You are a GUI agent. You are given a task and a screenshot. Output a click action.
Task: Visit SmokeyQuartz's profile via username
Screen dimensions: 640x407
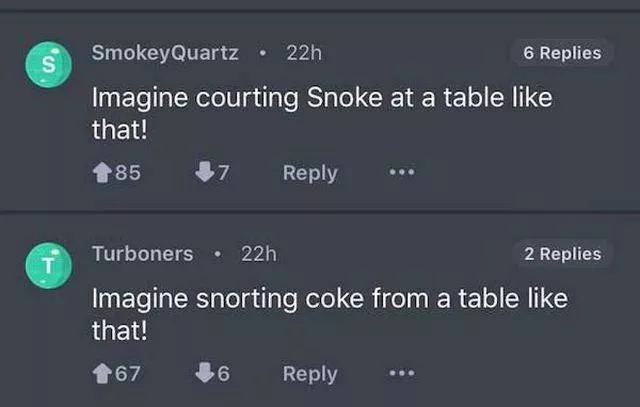coord(165,53)
